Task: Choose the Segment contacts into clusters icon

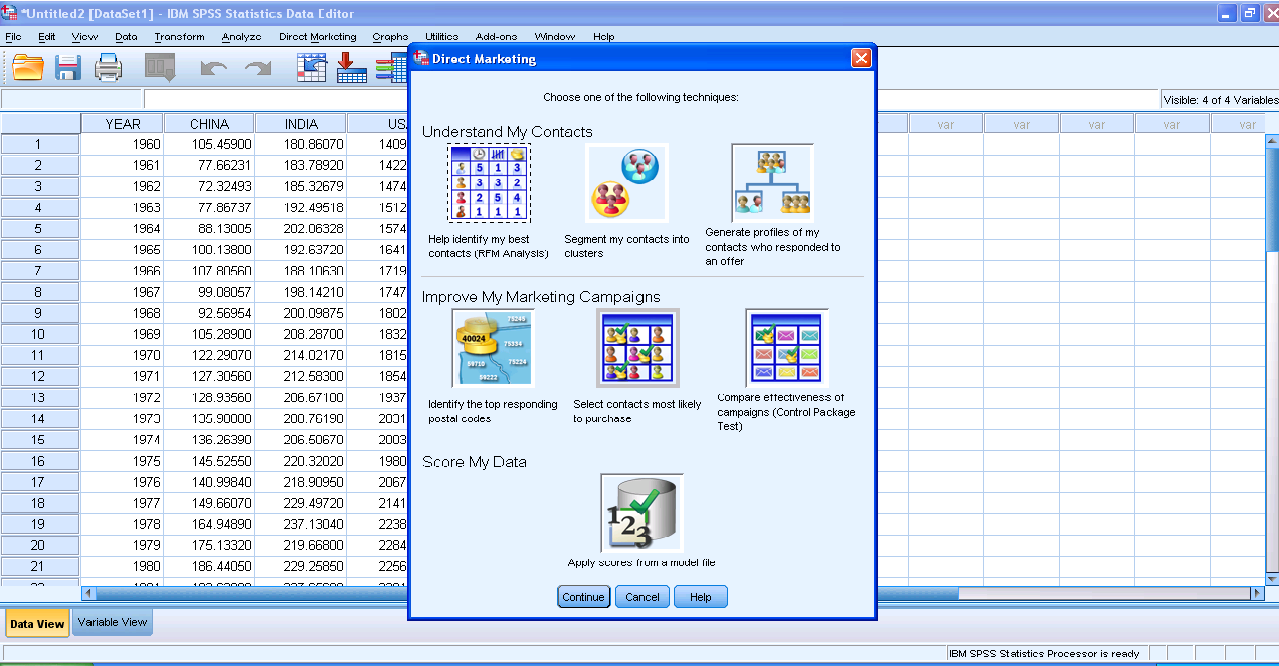Action: [627, 183]
